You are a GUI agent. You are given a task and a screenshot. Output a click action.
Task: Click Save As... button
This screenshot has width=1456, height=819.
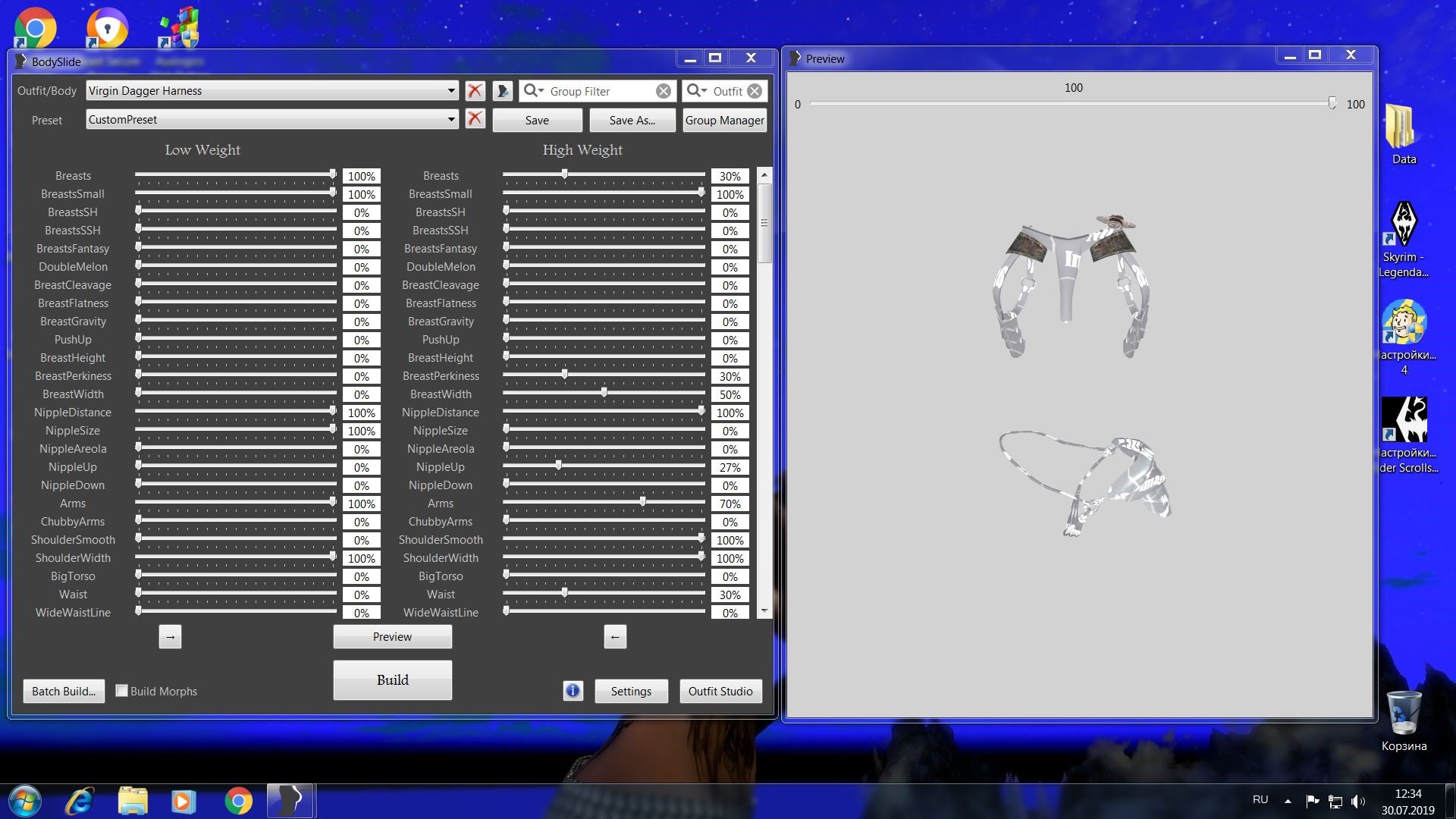point(632,120)
